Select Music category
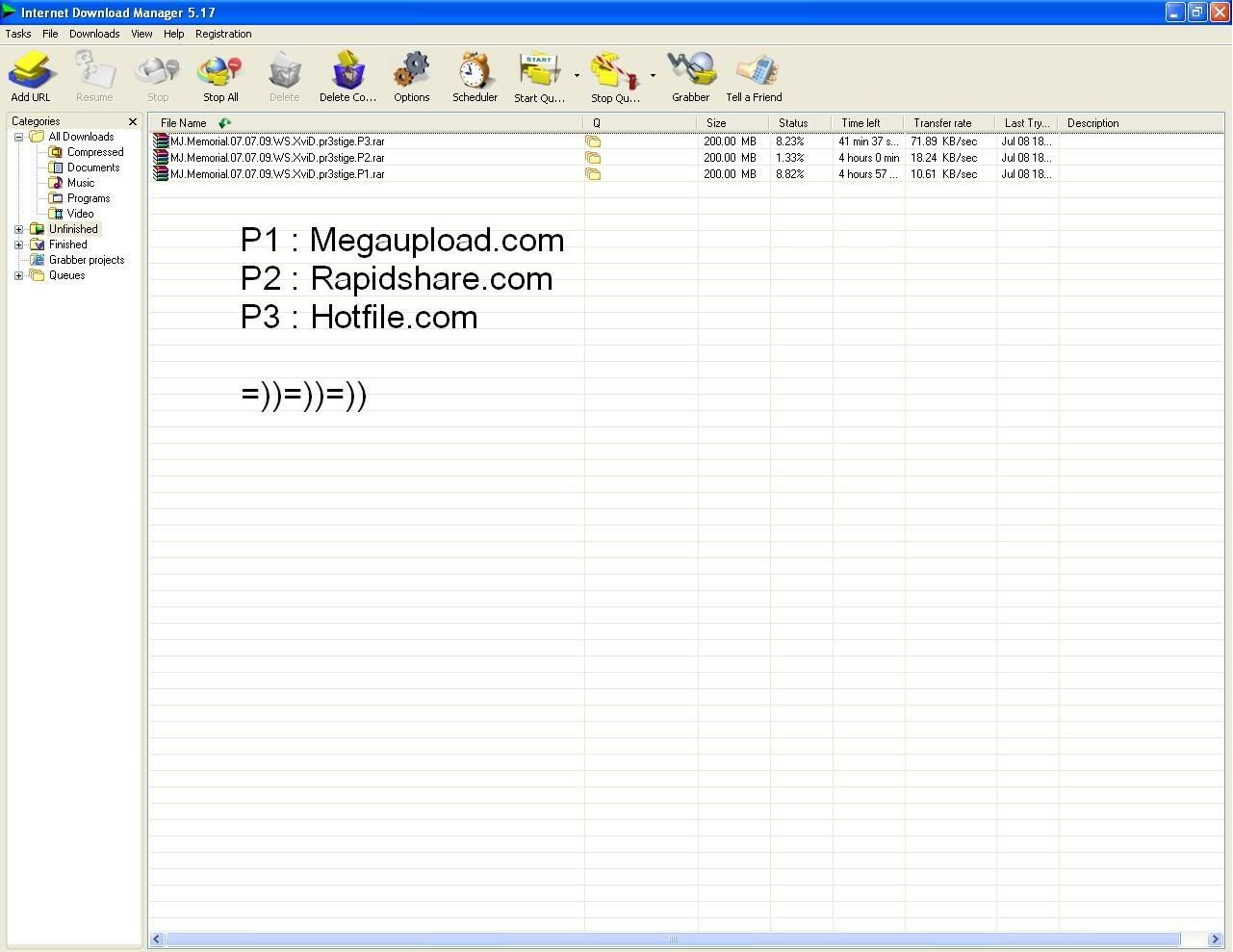The height and width of the screenshot is (952, 1233). 81,183
